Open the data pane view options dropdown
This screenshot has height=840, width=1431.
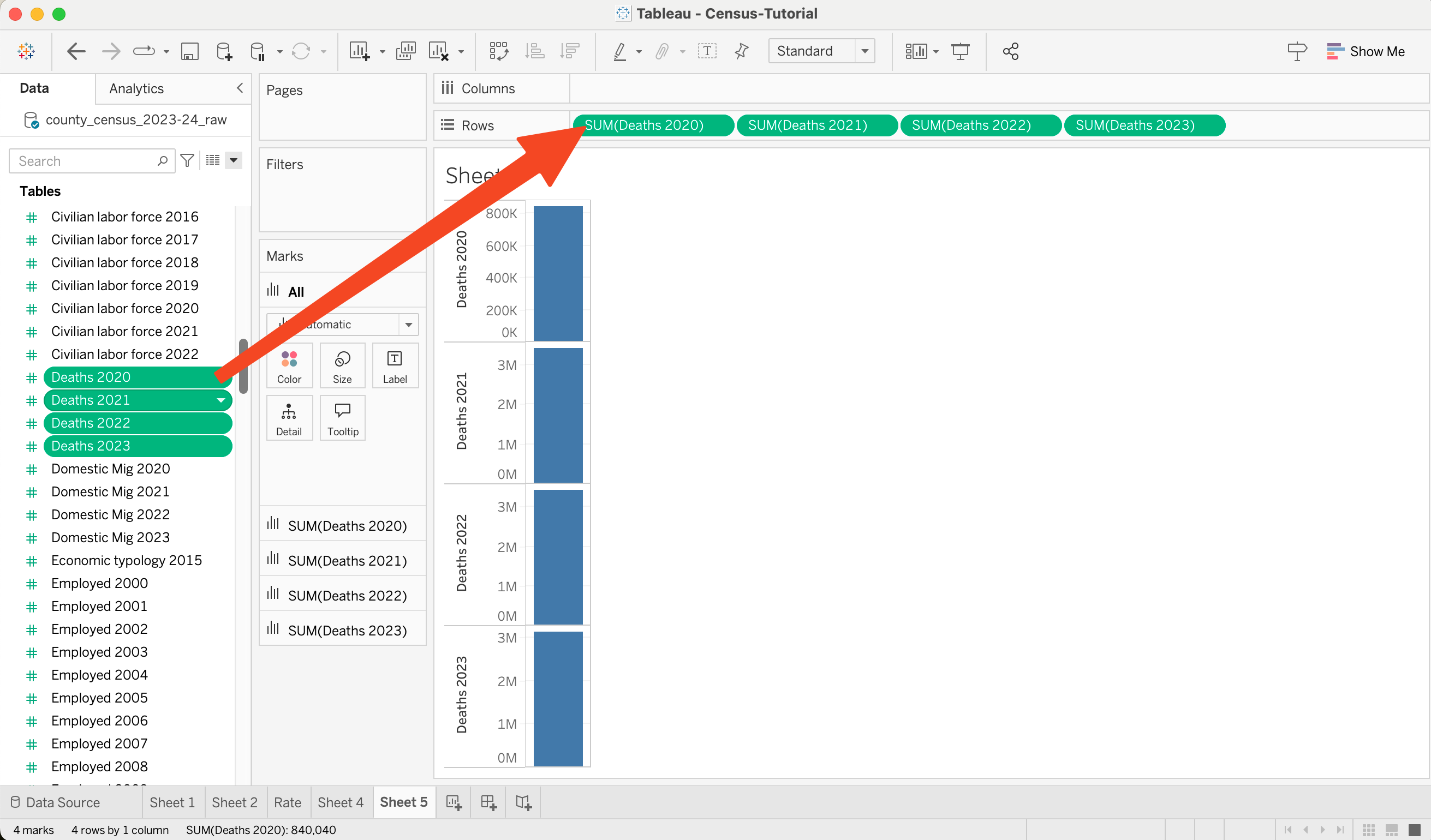point(234,160)
